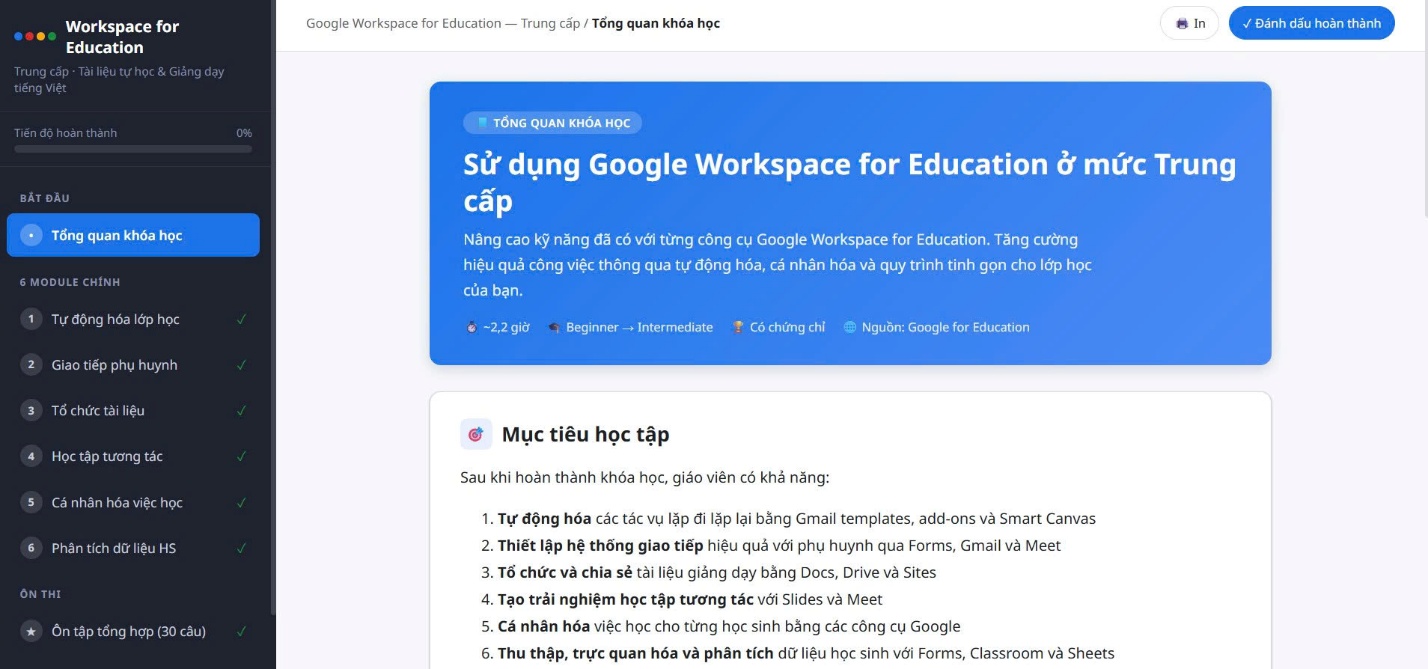Image resolution: width=1428 pixels, height=669 pixels.
Task: Click the text ~2,2 giờ
Action: (x=505, y=327)
